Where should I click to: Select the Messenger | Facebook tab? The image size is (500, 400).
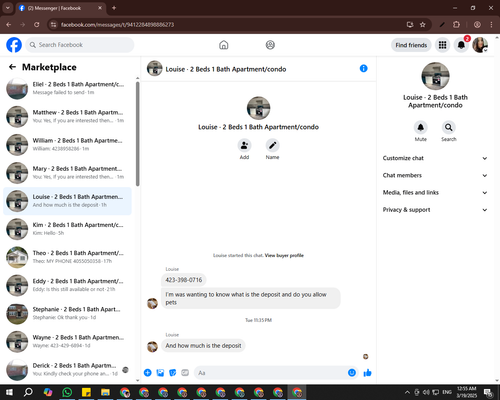coord(61,8)
